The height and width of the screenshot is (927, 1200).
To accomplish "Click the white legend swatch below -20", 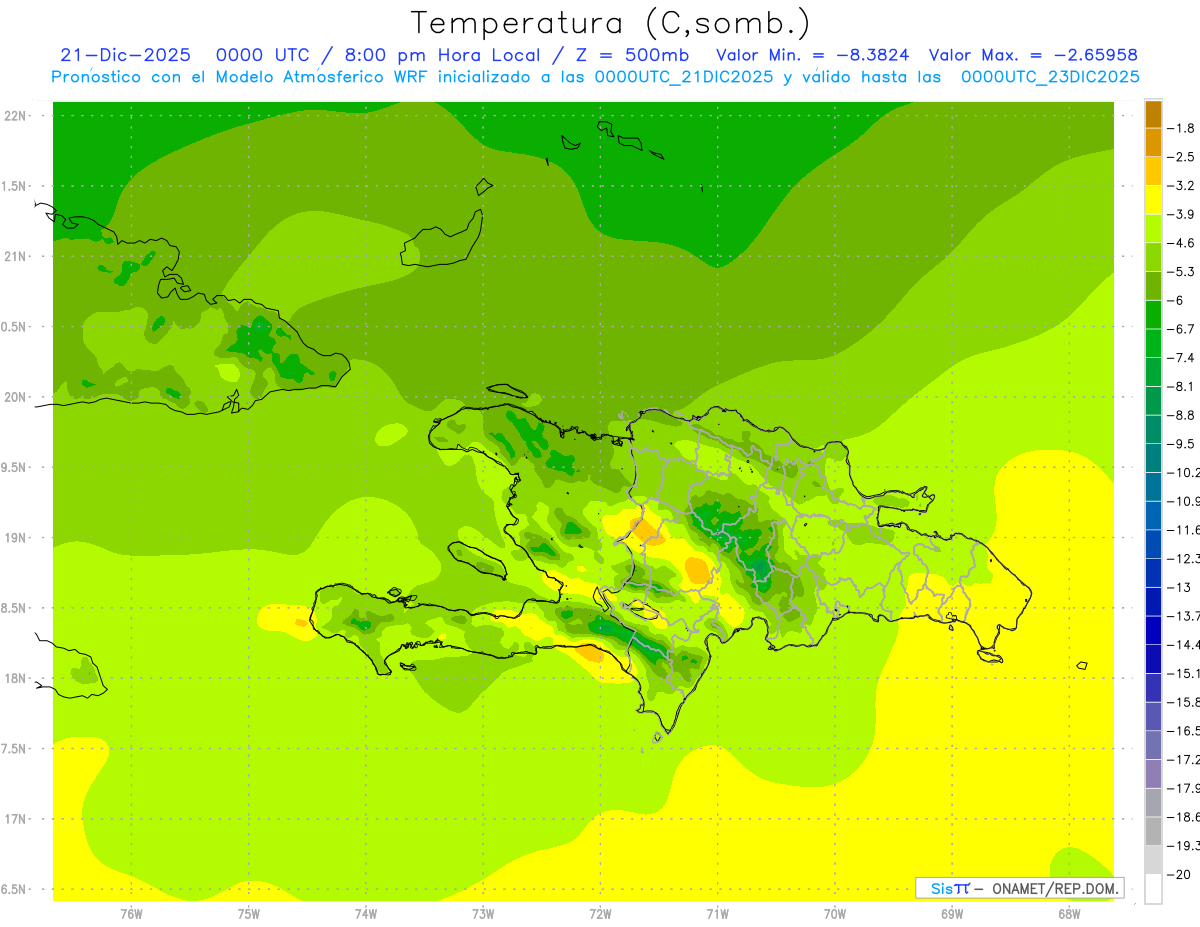I will click(x=1153, y=888).
